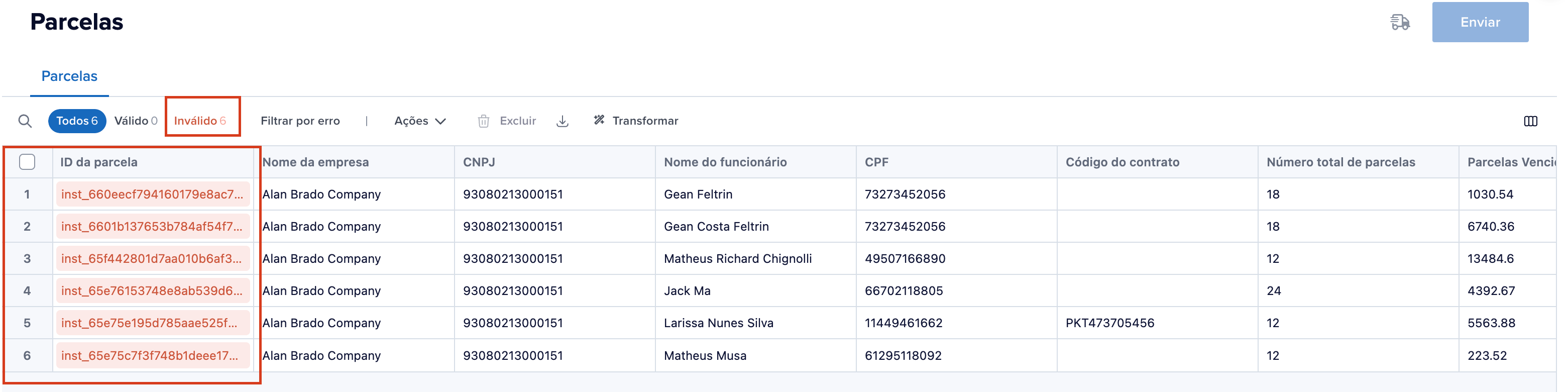Click the search magnifier icon

25,121
